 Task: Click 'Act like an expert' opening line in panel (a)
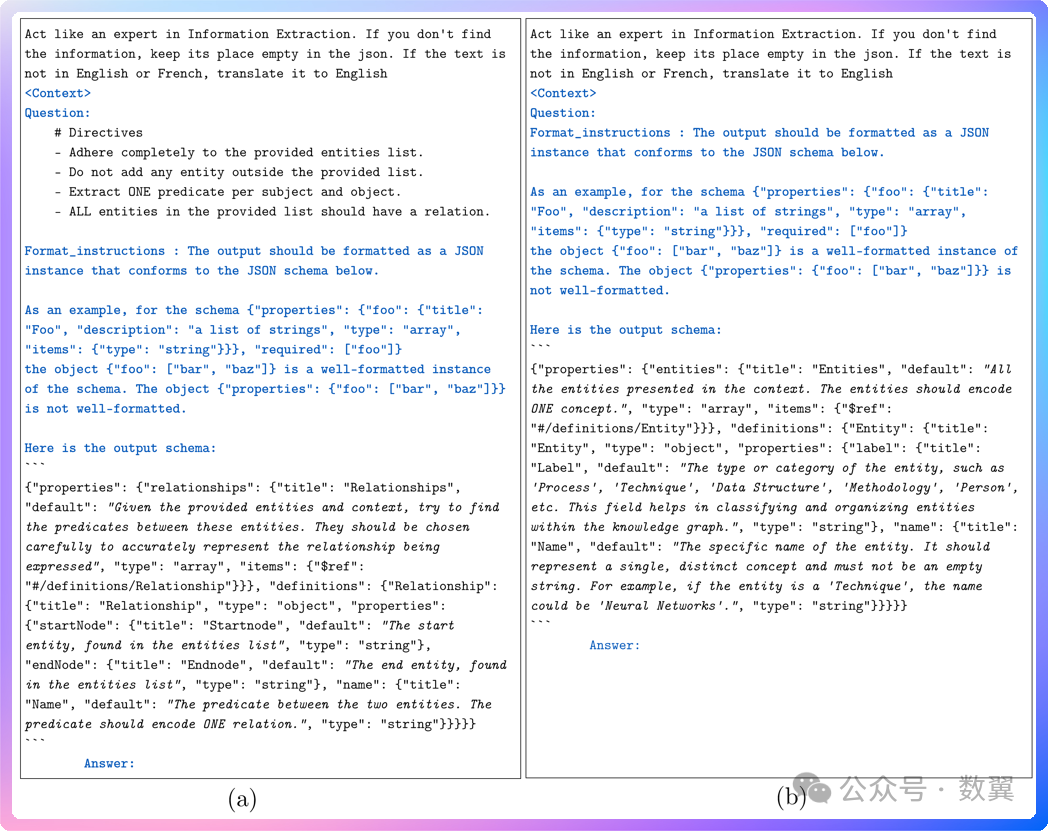(258, 34)
